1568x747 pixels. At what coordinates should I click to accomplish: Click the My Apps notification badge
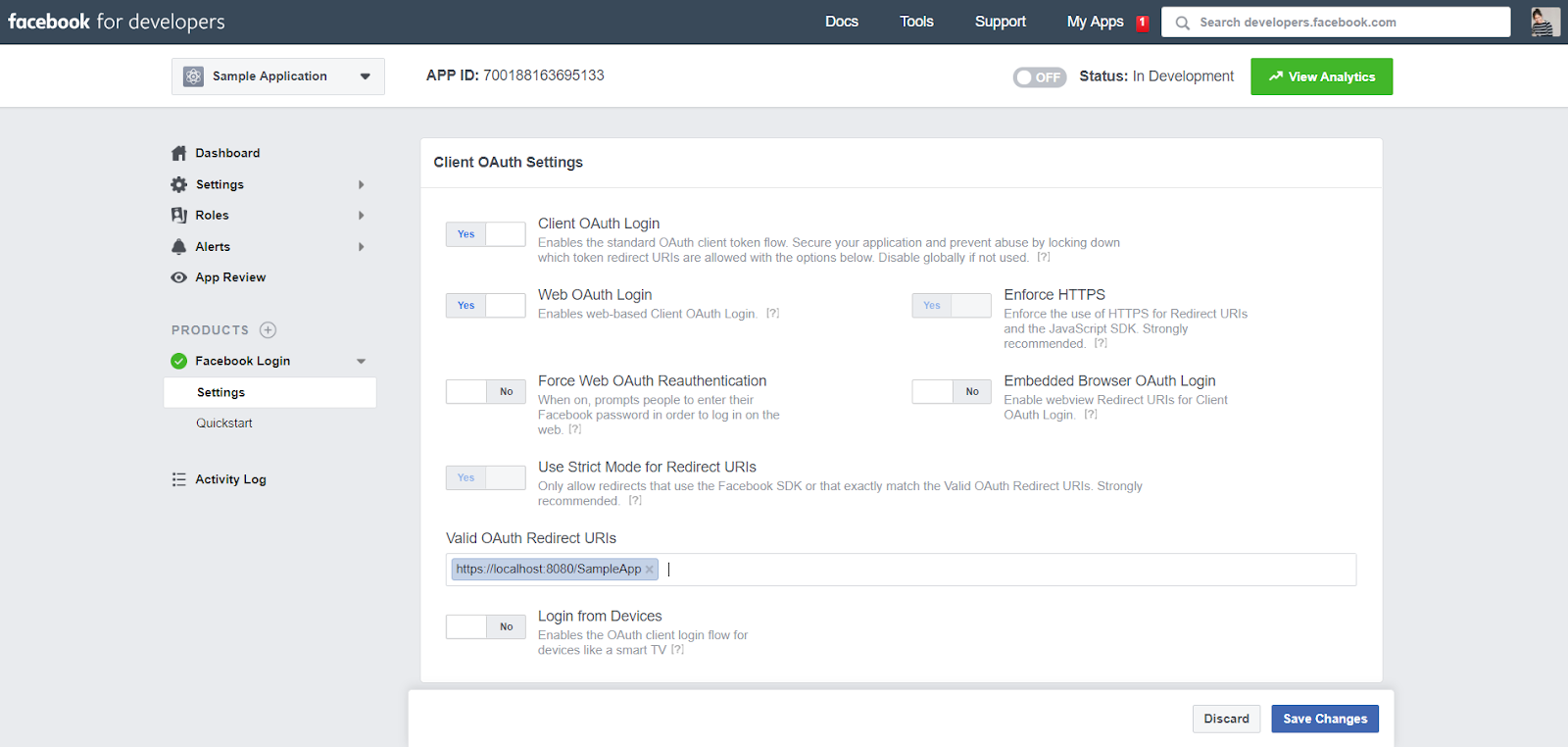(1142, 23)
